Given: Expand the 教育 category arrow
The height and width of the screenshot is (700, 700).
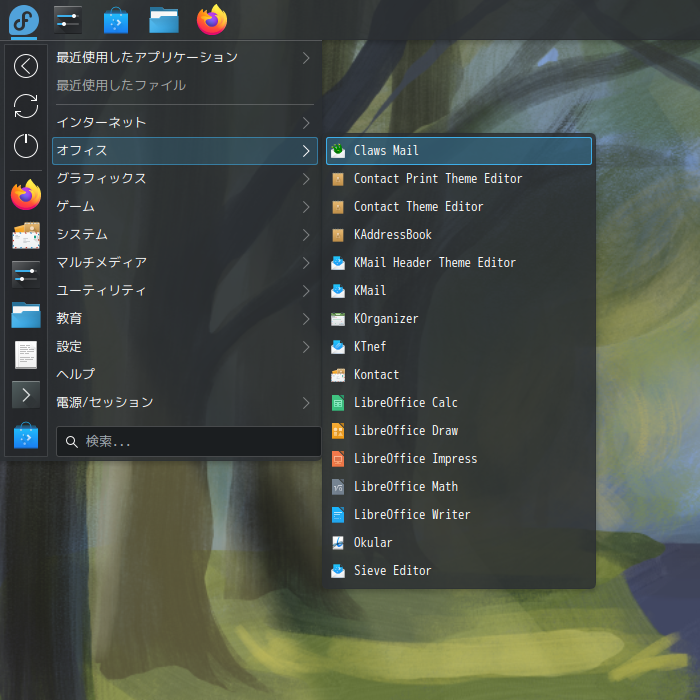Looking at the screenshot, I should coord(306,319).
